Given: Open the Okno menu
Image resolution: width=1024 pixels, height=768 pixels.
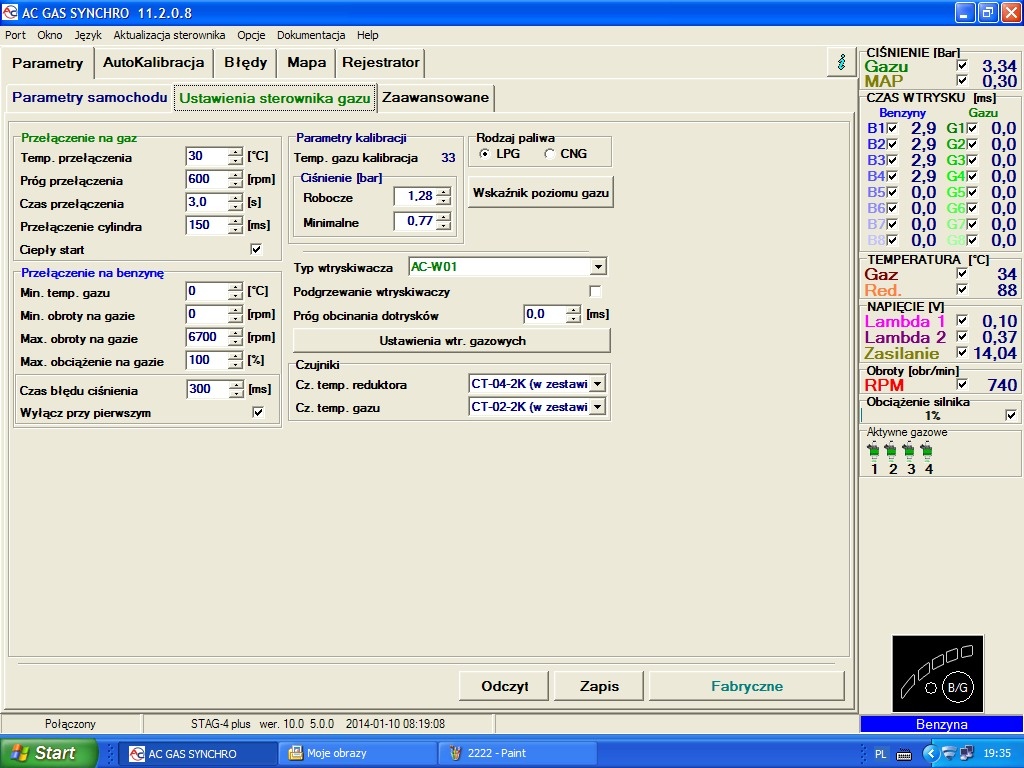Looking at the screenshot, I should [50, 35].
